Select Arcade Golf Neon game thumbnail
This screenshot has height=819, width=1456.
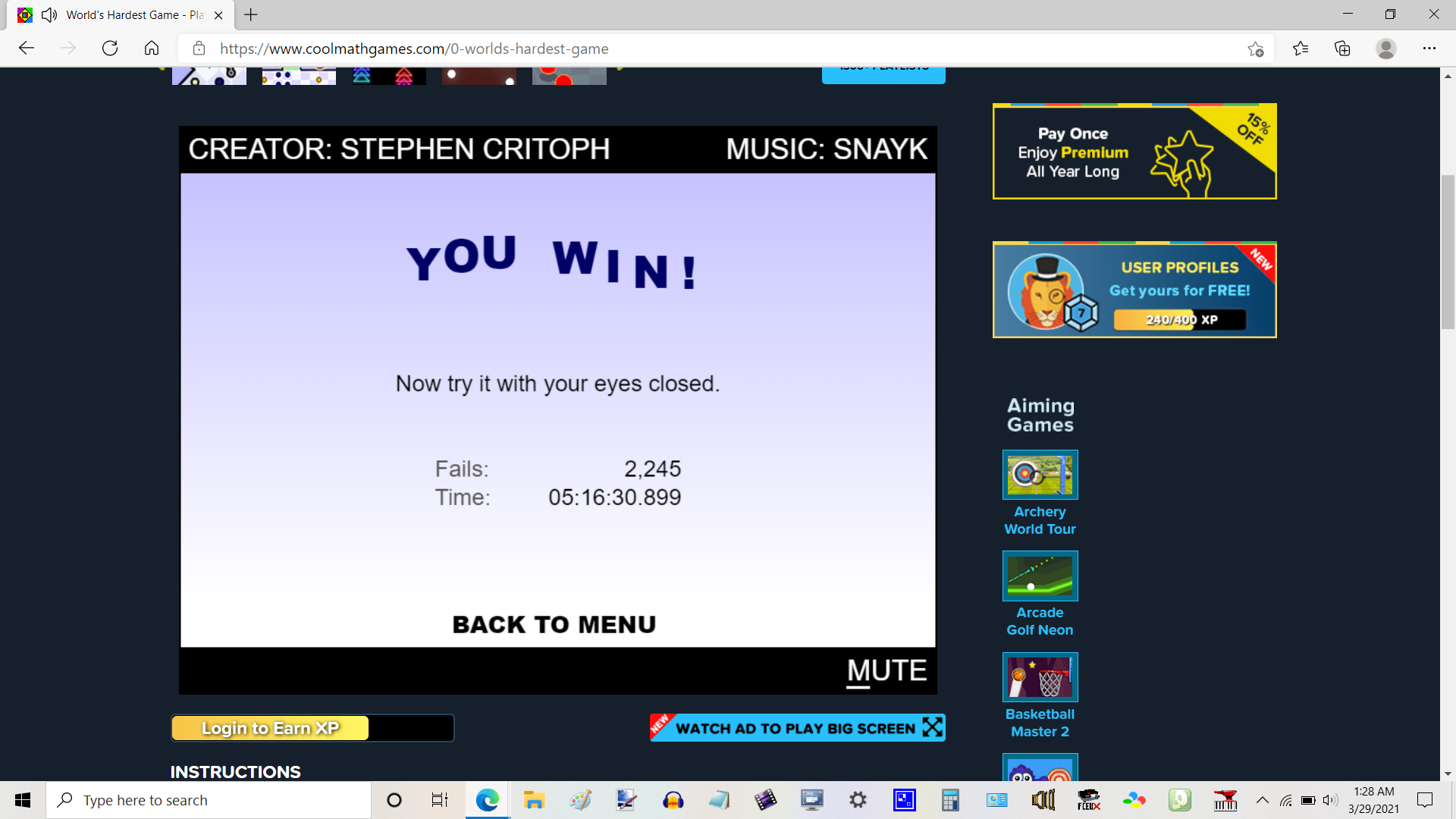tap(1040, 576)
